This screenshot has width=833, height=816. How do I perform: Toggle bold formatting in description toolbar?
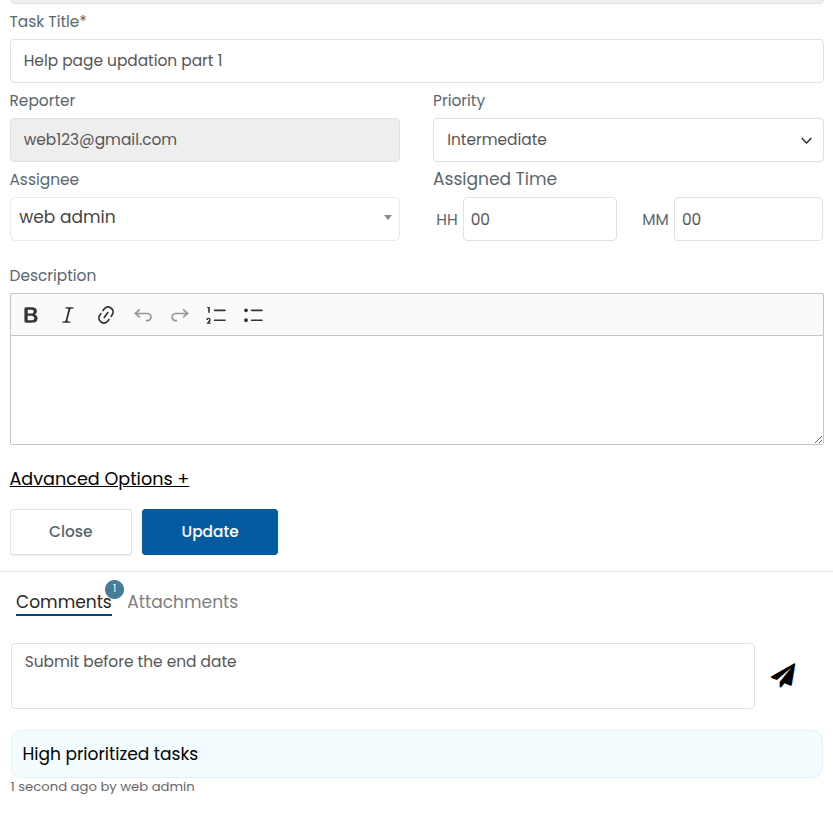[x=31, y=315]
